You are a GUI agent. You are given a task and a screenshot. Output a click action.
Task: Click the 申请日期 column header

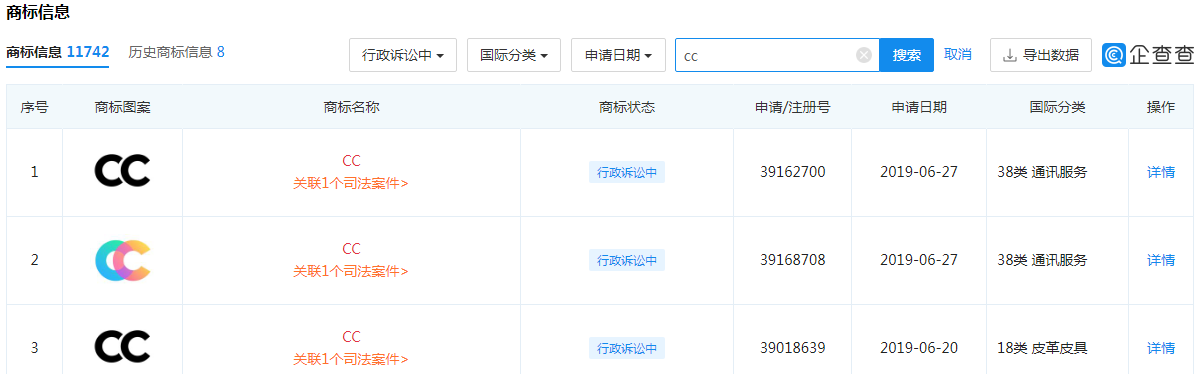(x=919, y=107)
